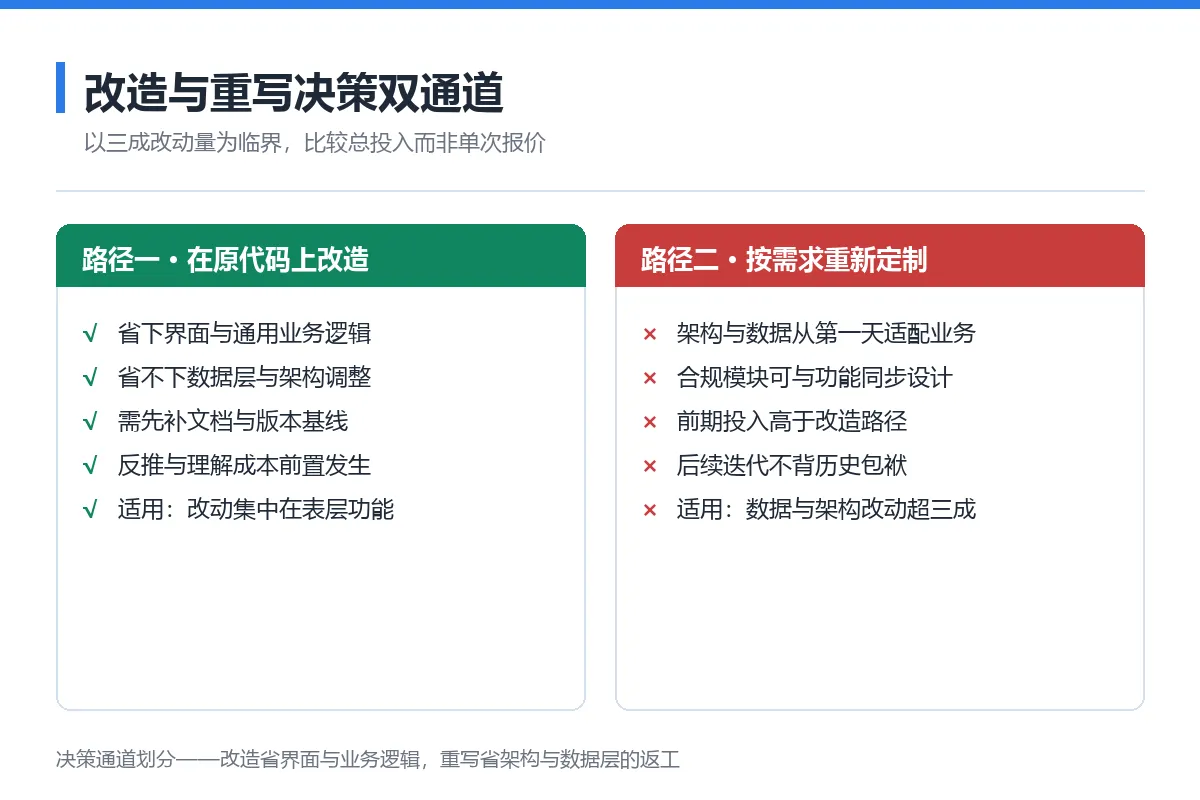Click checkmark beside 省不下数据层与架构调整
The height and width of the screenshot is (800, 1200).
[x=90, y=378]
